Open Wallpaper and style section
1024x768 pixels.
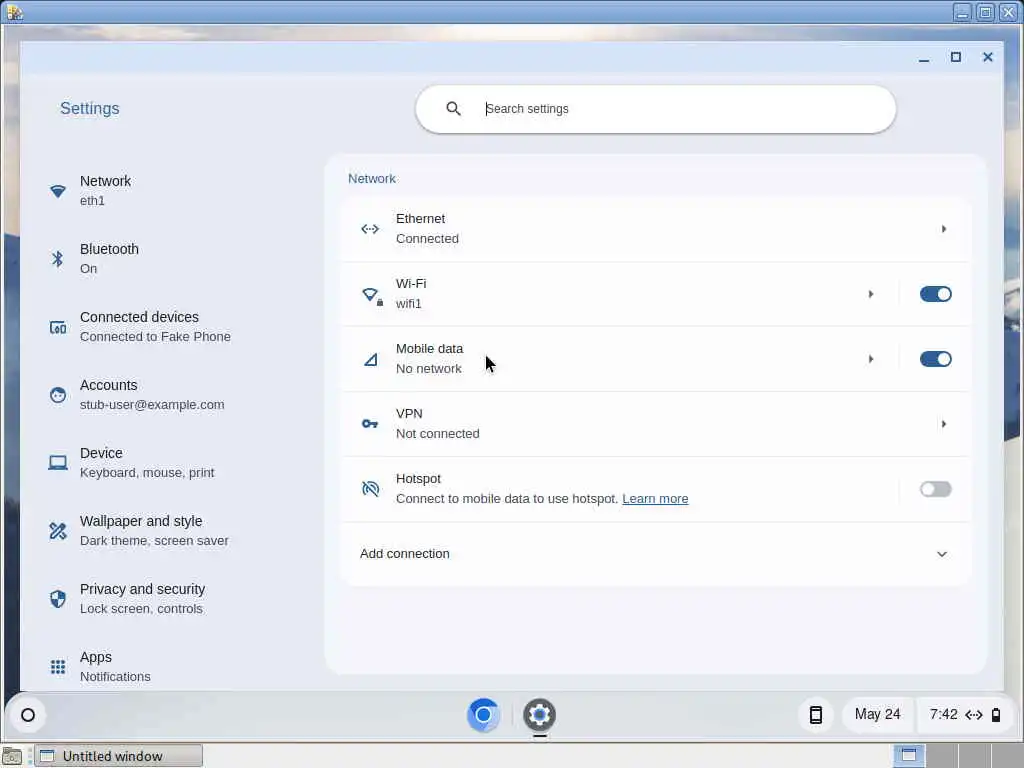click(172, 530)
